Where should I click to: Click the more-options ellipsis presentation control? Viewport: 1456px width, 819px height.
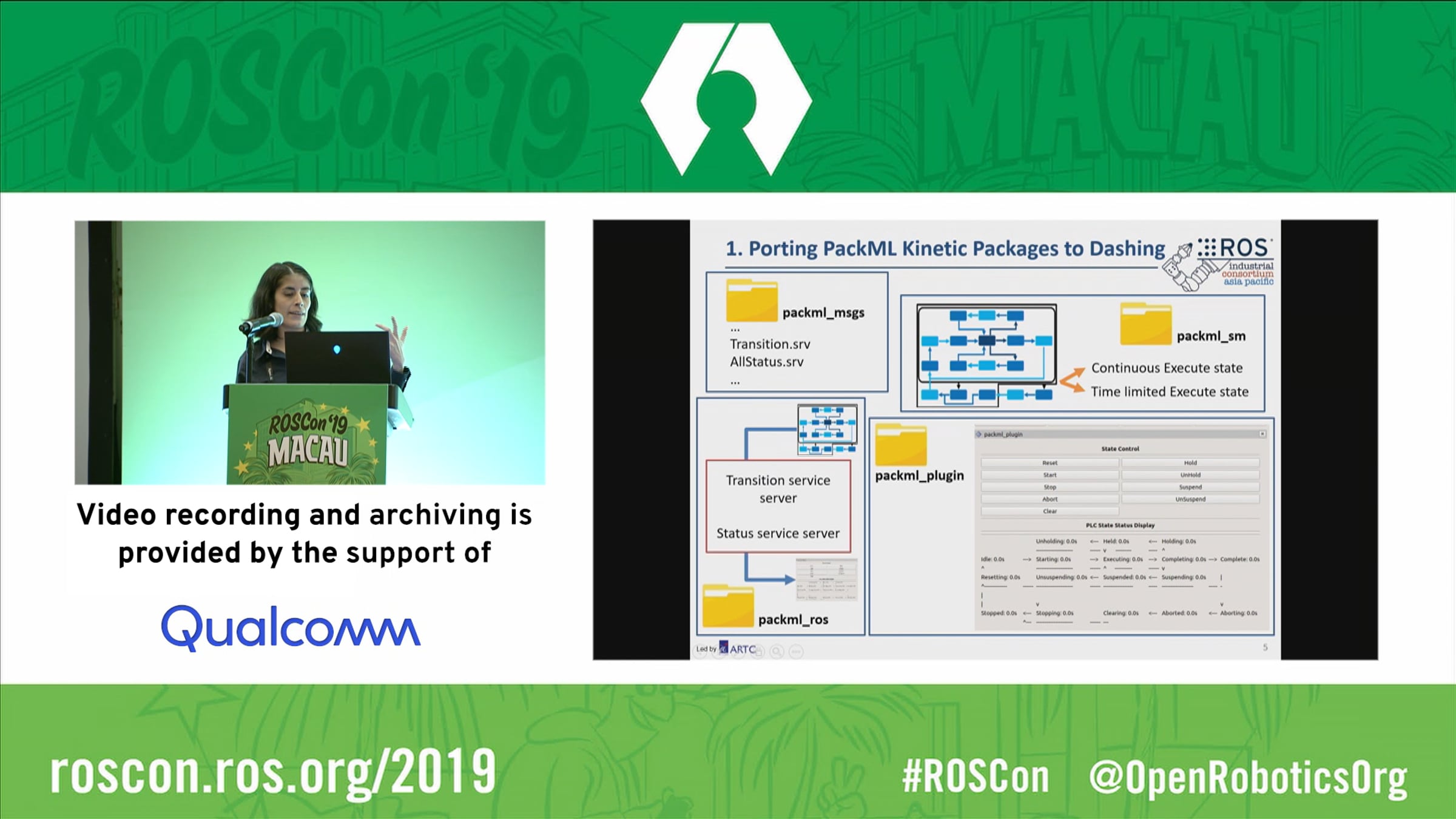797,651
